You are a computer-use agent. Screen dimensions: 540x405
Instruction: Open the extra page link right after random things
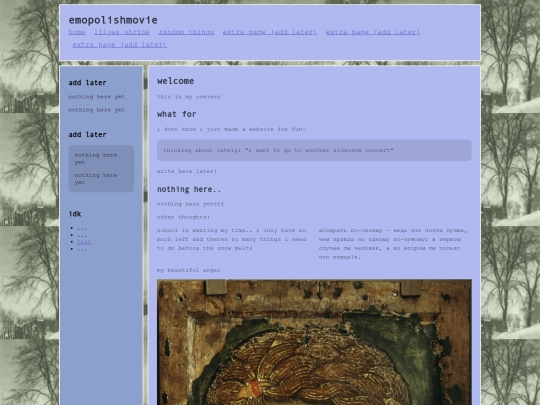[270, 32]
